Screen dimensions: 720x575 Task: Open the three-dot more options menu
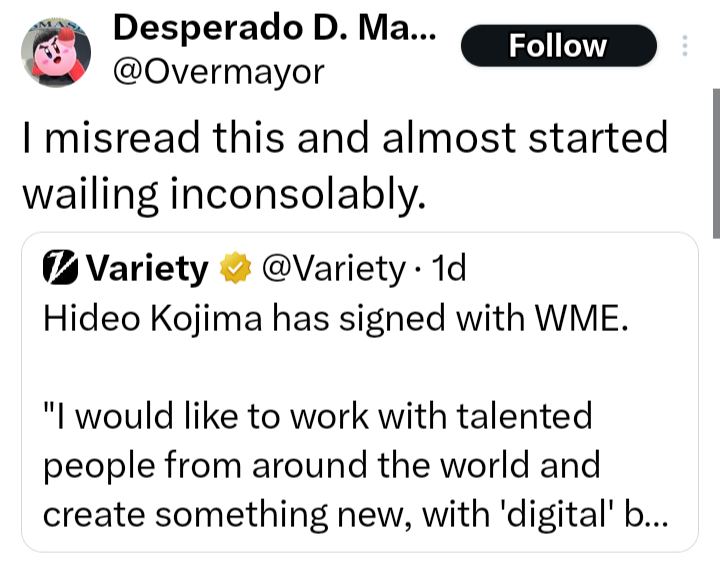click(x=685, y=47)
